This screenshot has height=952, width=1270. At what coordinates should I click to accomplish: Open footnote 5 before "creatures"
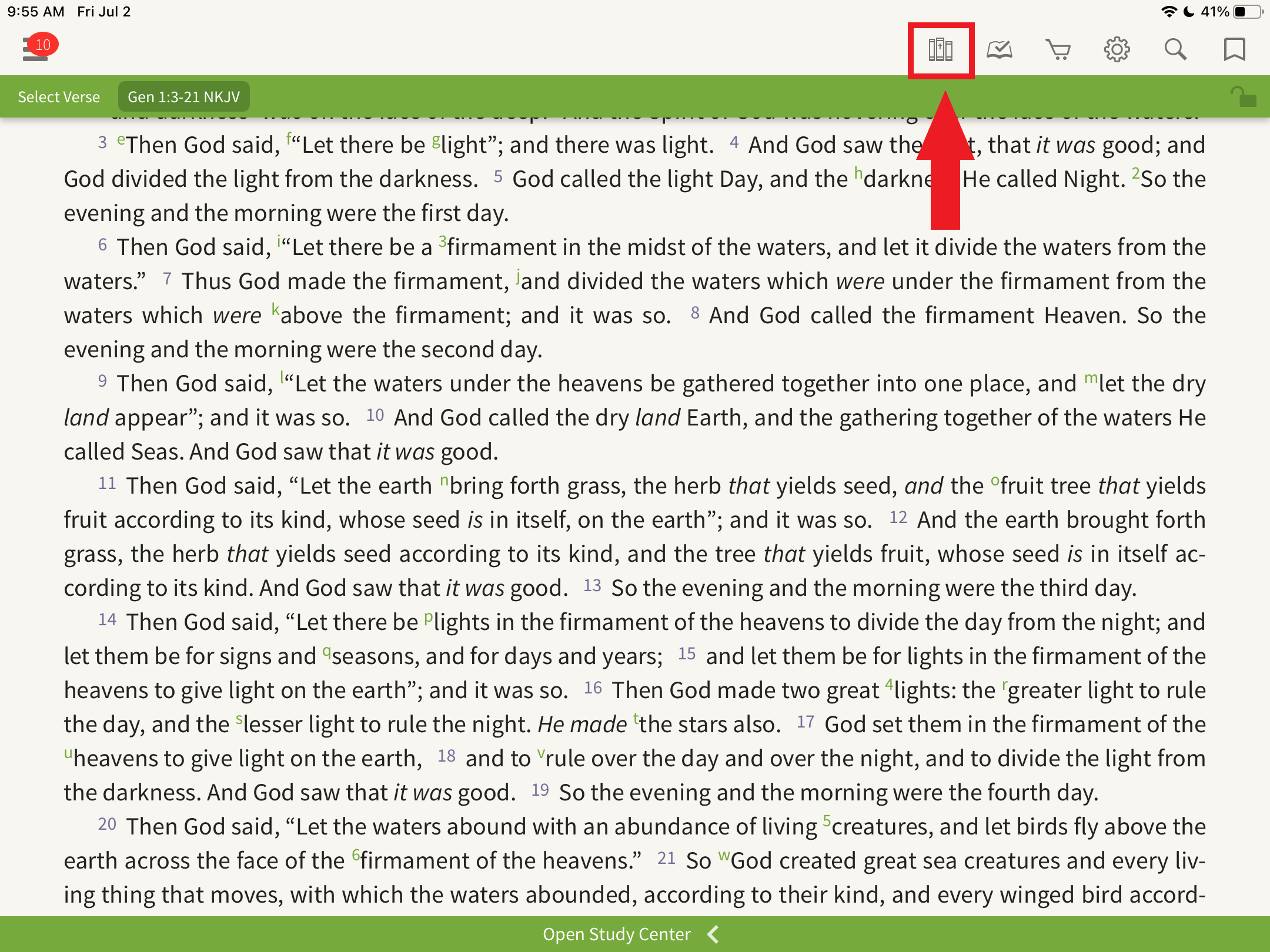[x=827, y=820]
